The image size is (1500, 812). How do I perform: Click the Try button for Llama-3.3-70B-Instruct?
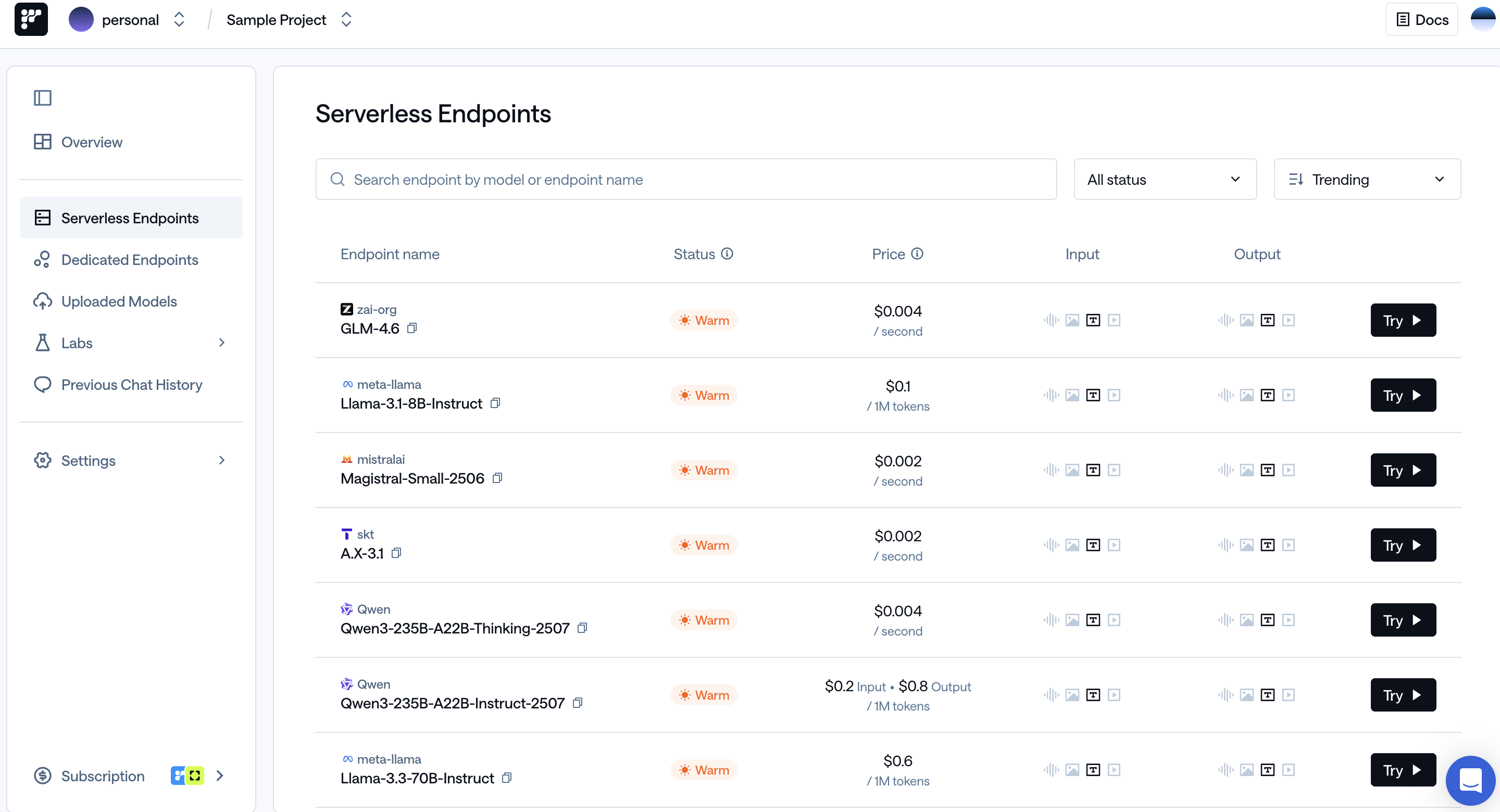click(x=1403, y=769)
